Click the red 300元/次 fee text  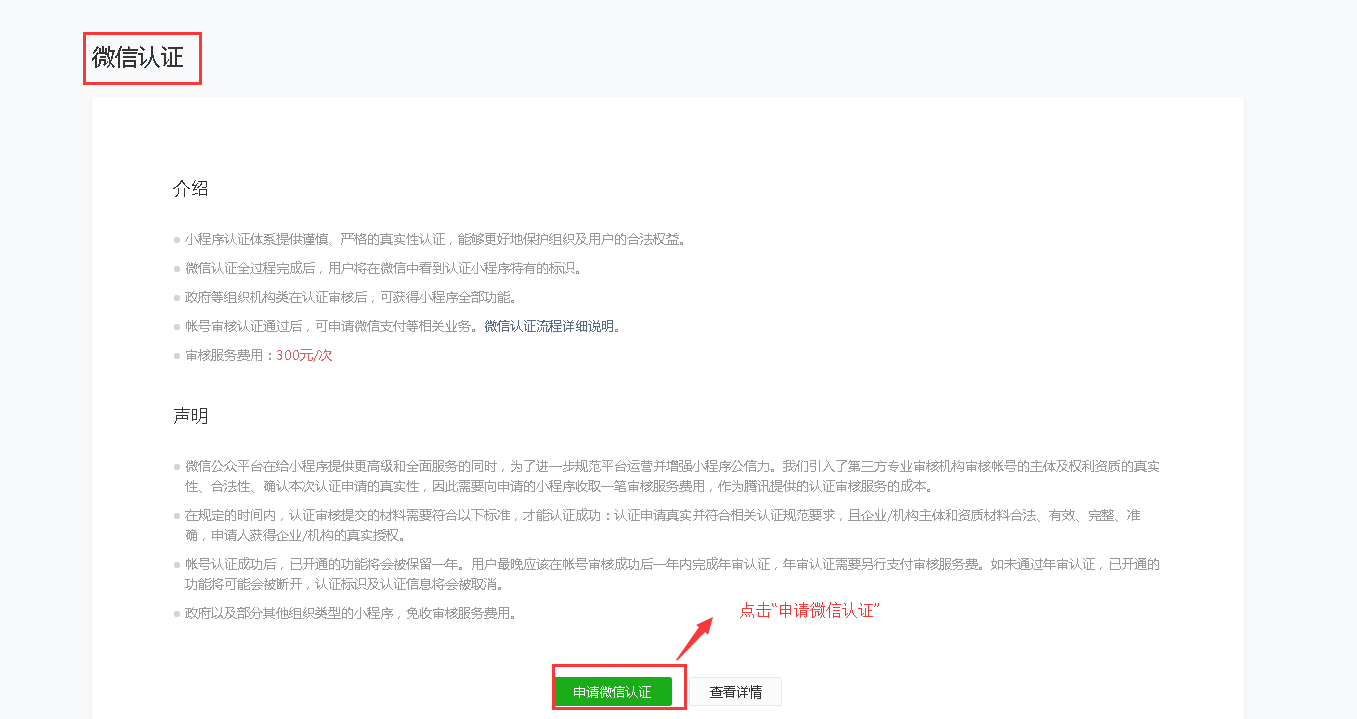tap(304, 355)
